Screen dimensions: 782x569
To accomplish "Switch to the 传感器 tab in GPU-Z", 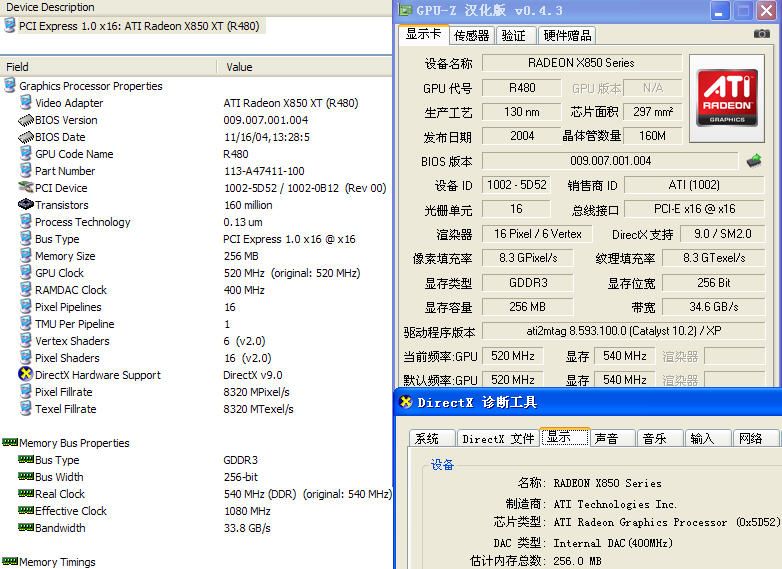I will coord(471,36).
